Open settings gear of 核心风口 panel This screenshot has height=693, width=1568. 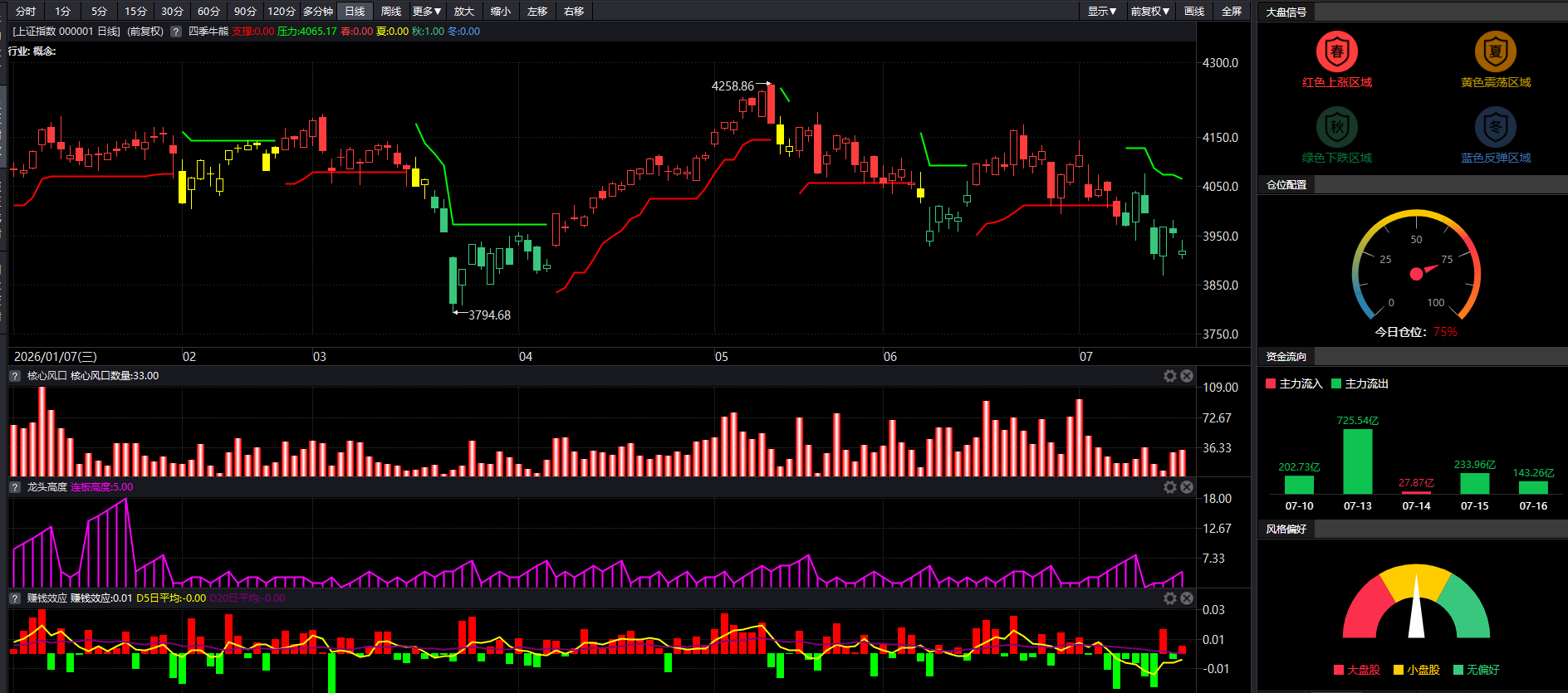[1170, 376]
